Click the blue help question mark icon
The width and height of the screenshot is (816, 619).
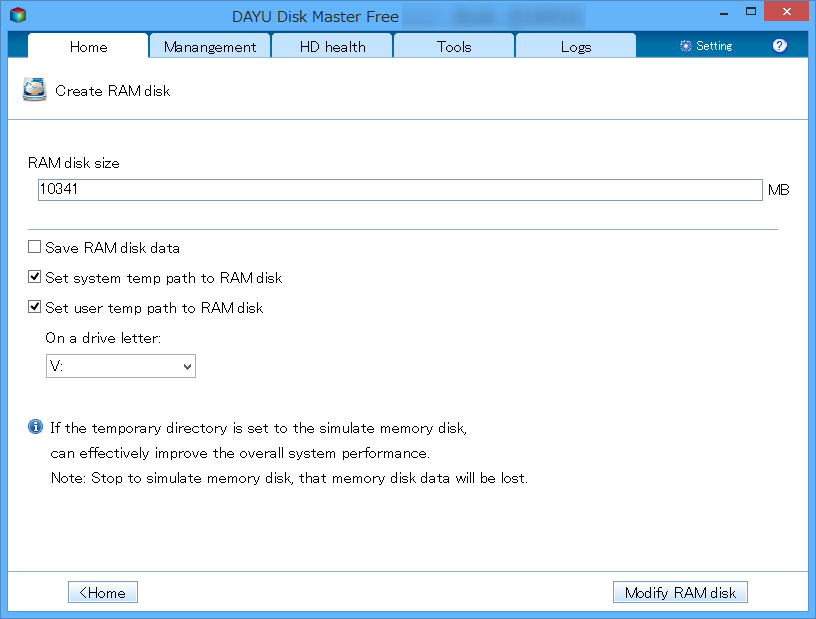pos(779,46)
